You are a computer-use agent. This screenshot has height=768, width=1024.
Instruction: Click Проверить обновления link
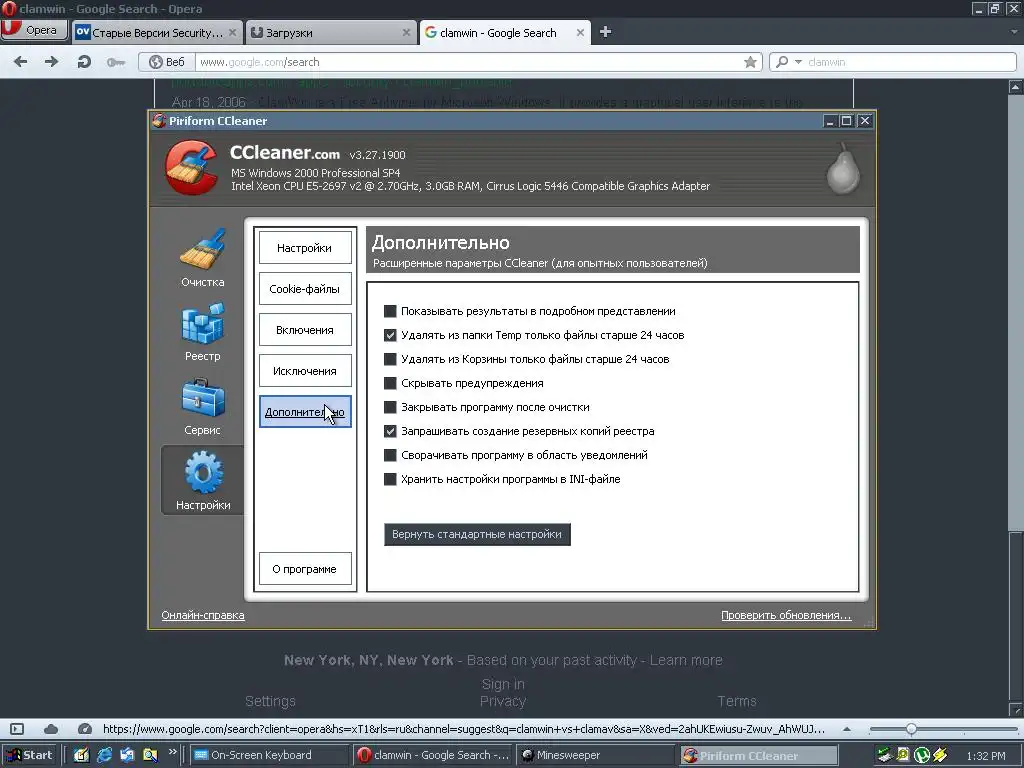point(786,615)
